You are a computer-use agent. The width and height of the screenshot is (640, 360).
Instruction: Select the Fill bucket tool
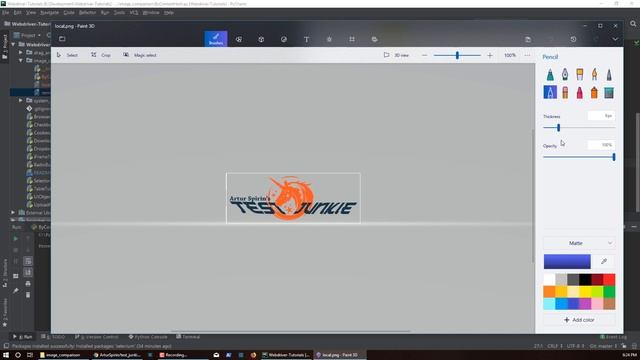tap(609, 92)
